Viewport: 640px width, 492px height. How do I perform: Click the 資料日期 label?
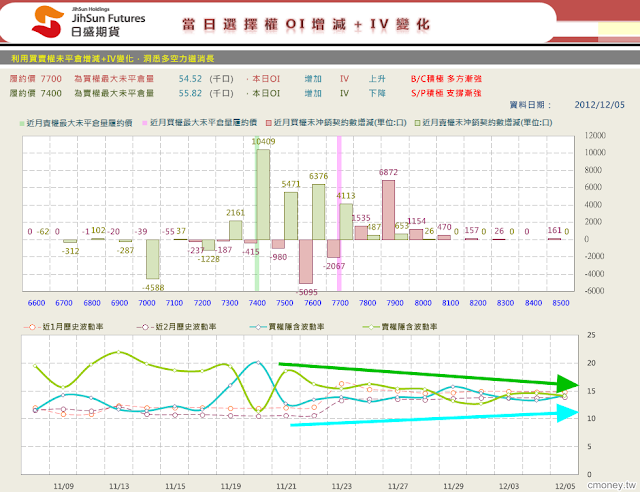point(530,105)
